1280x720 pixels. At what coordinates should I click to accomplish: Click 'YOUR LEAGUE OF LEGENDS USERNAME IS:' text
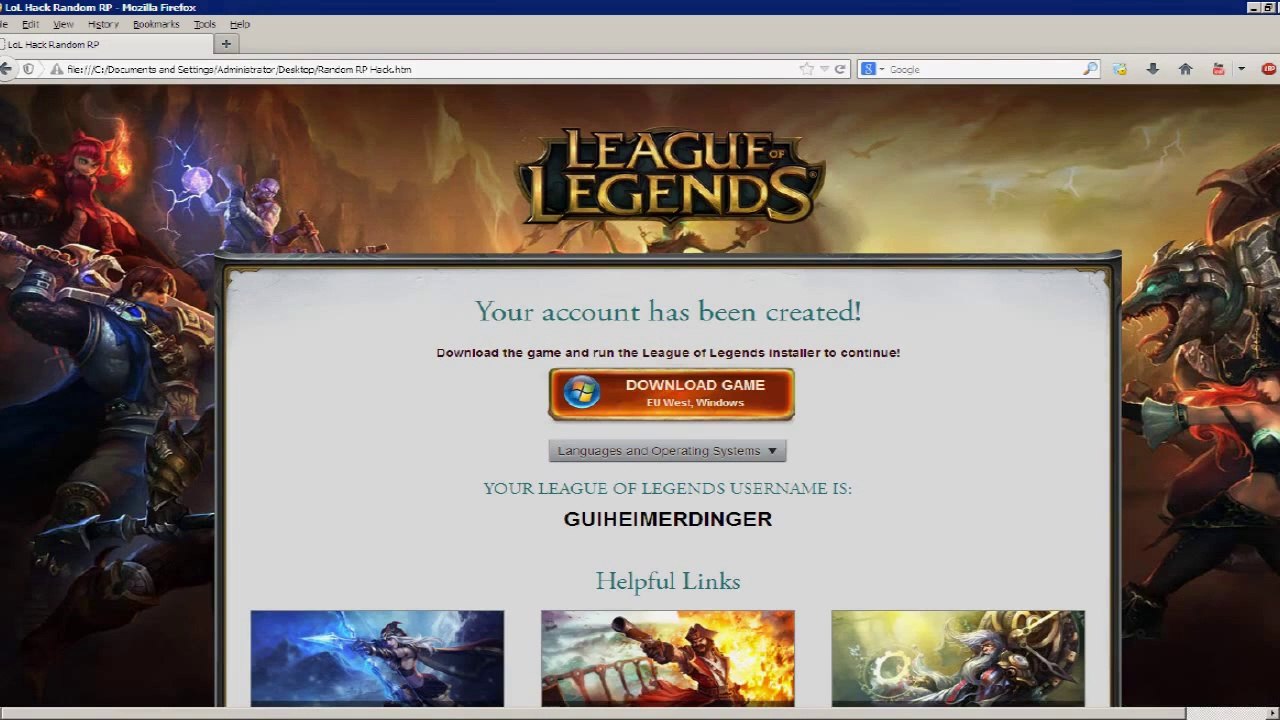(x=668, y=489)
